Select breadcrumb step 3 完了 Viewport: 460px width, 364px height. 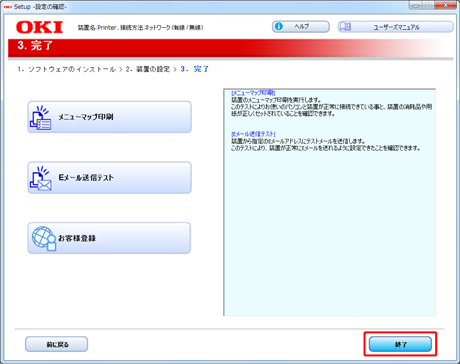pyautogui.click(x=195, y=69)
